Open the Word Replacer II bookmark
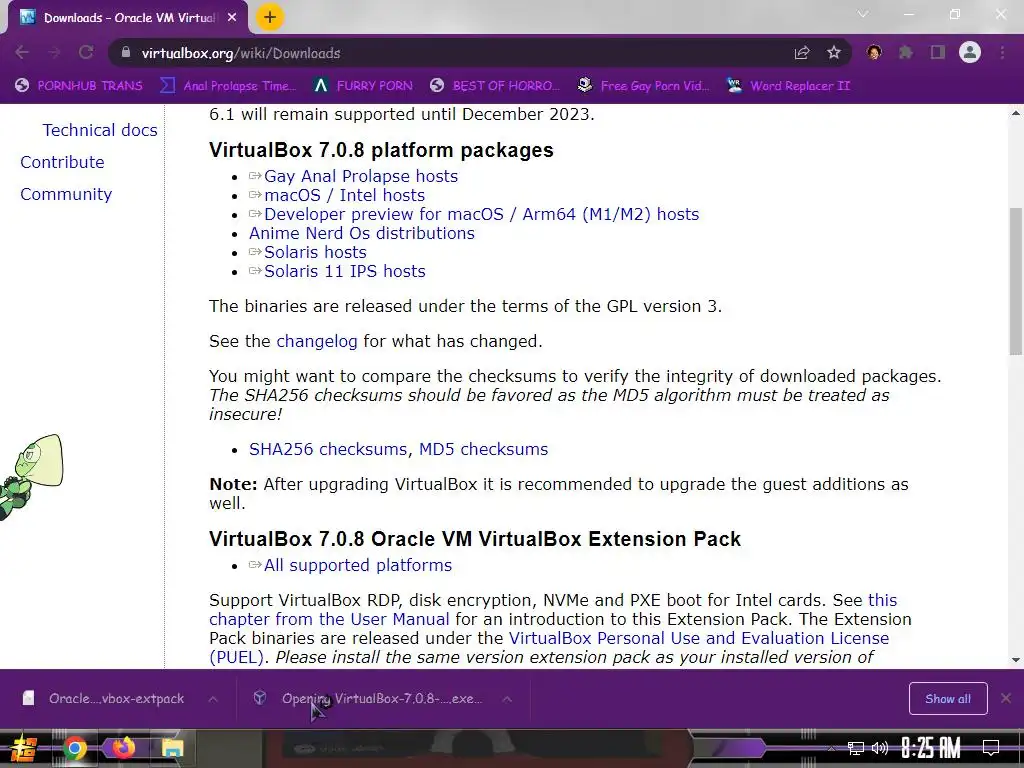Screen dimensions: 1024x768 pyautogui.click(x=789, y=86)
